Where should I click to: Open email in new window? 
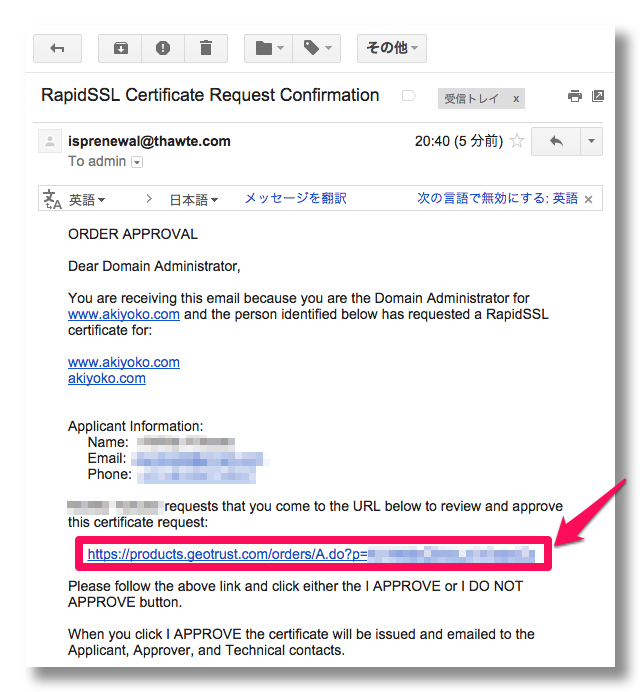click(x=598, y=96)
